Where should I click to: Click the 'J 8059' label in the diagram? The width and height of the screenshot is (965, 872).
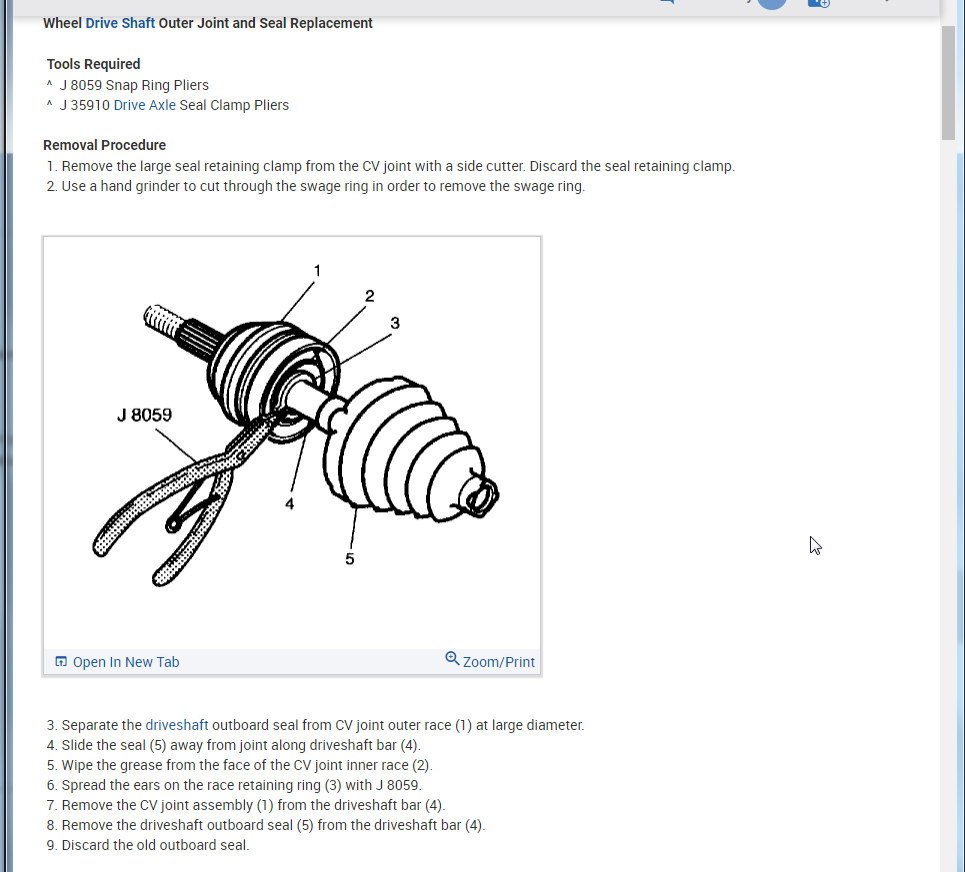click(x=145, y=415)
